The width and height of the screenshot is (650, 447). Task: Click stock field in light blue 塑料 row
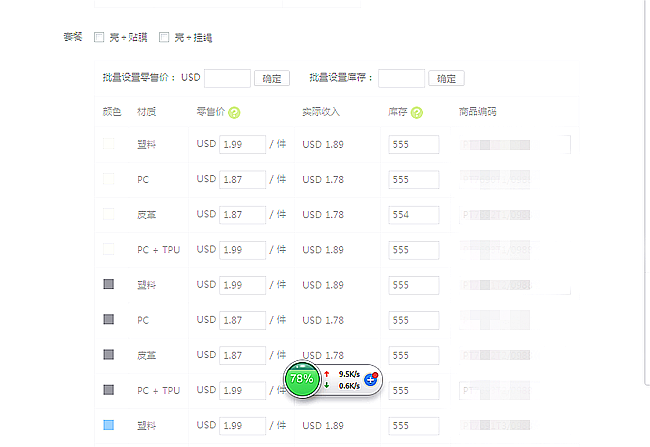tap(414, 425)
